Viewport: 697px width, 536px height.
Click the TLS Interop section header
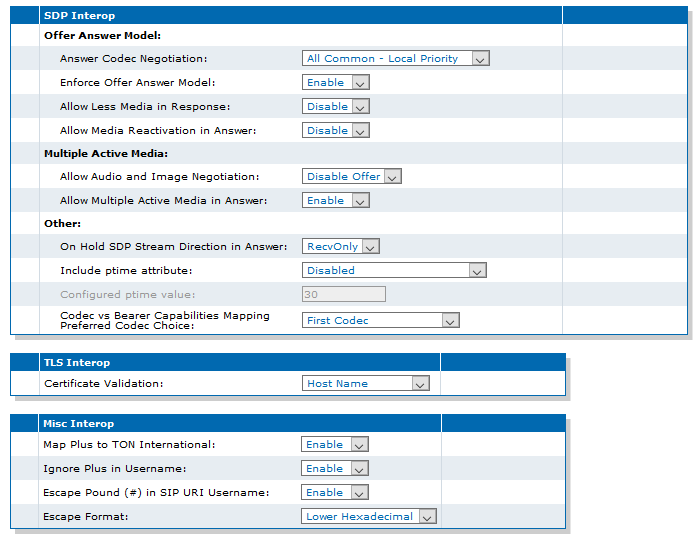click(76, 363)
